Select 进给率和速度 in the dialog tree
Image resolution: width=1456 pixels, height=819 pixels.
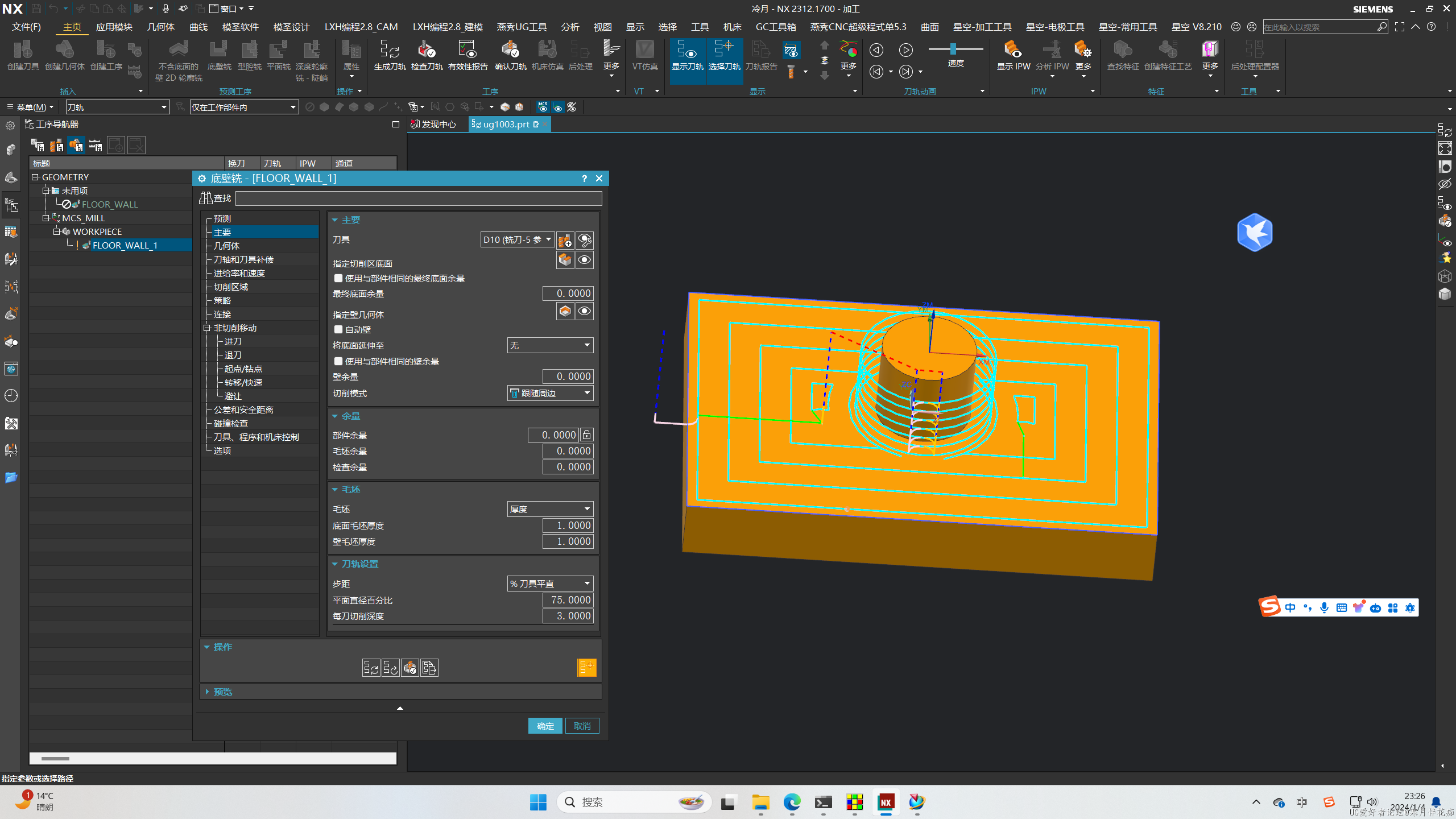239,273
